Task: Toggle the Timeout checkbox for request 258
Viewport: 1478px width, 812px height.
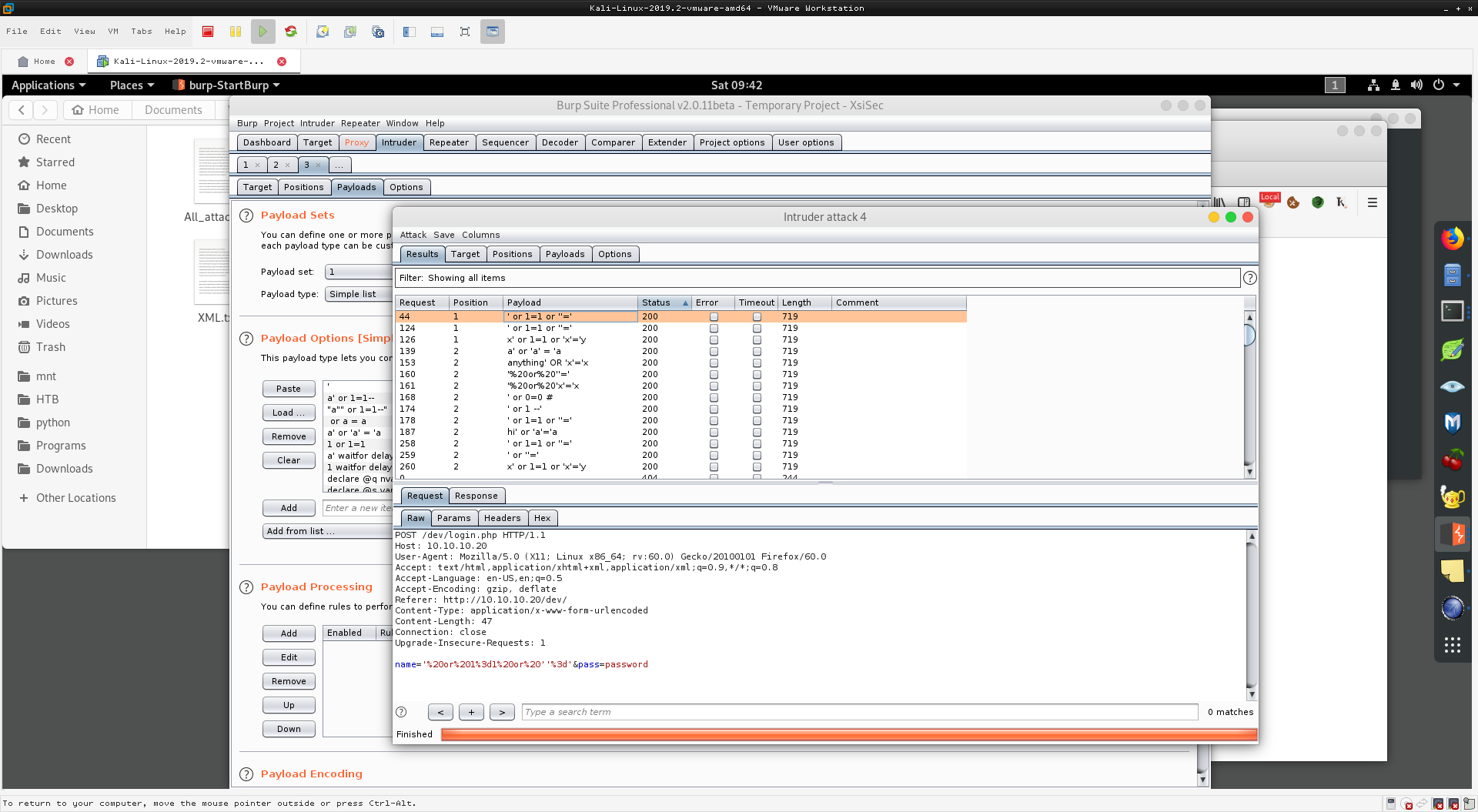Action: (x=757, y=444)
